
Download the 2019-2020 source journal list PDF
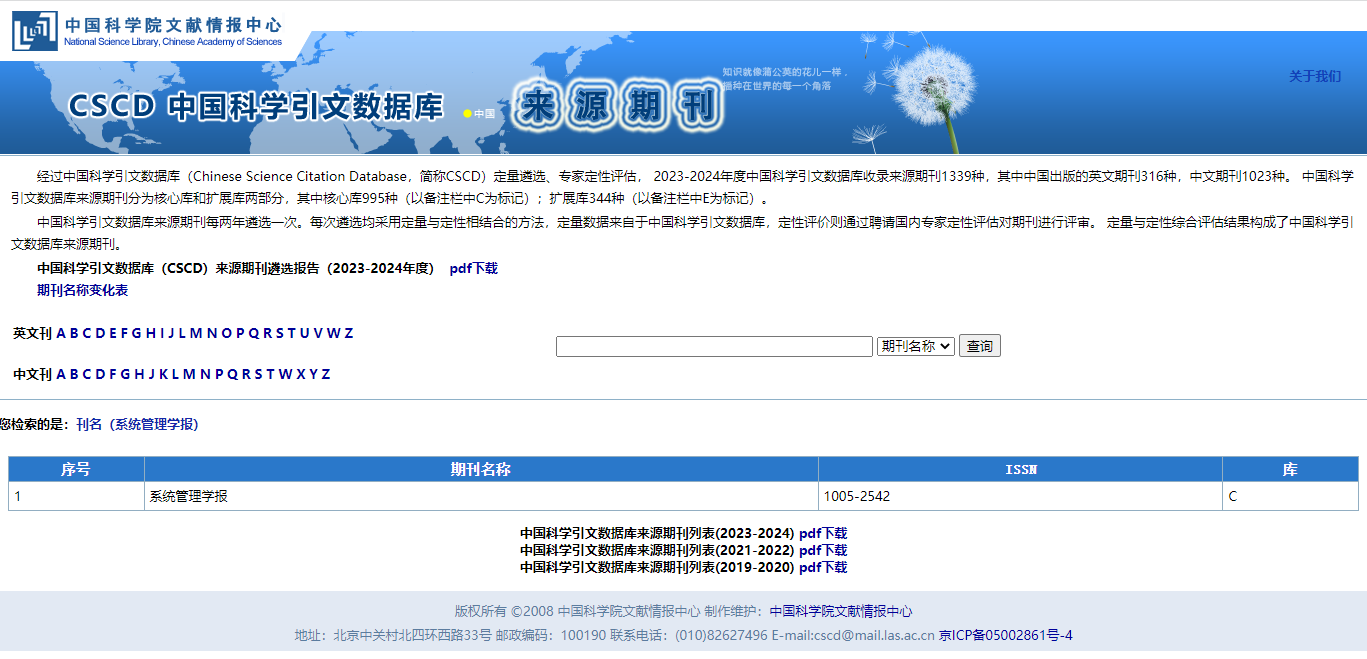pos(822,567)
